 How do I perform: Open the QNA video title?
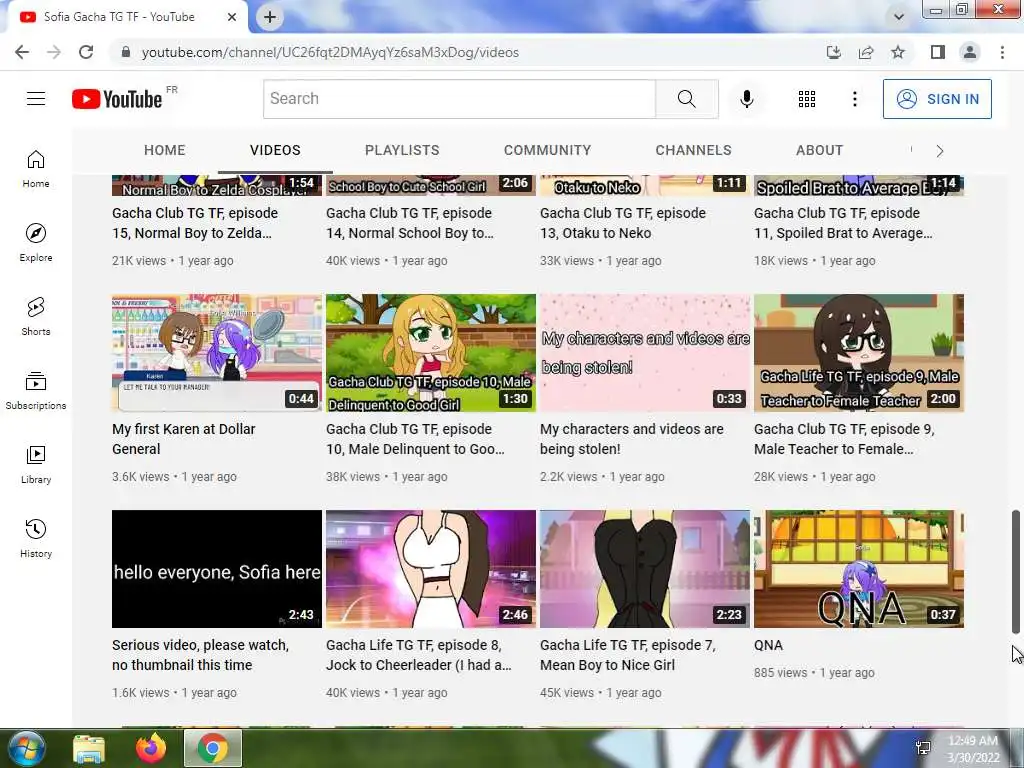(768, 645)
